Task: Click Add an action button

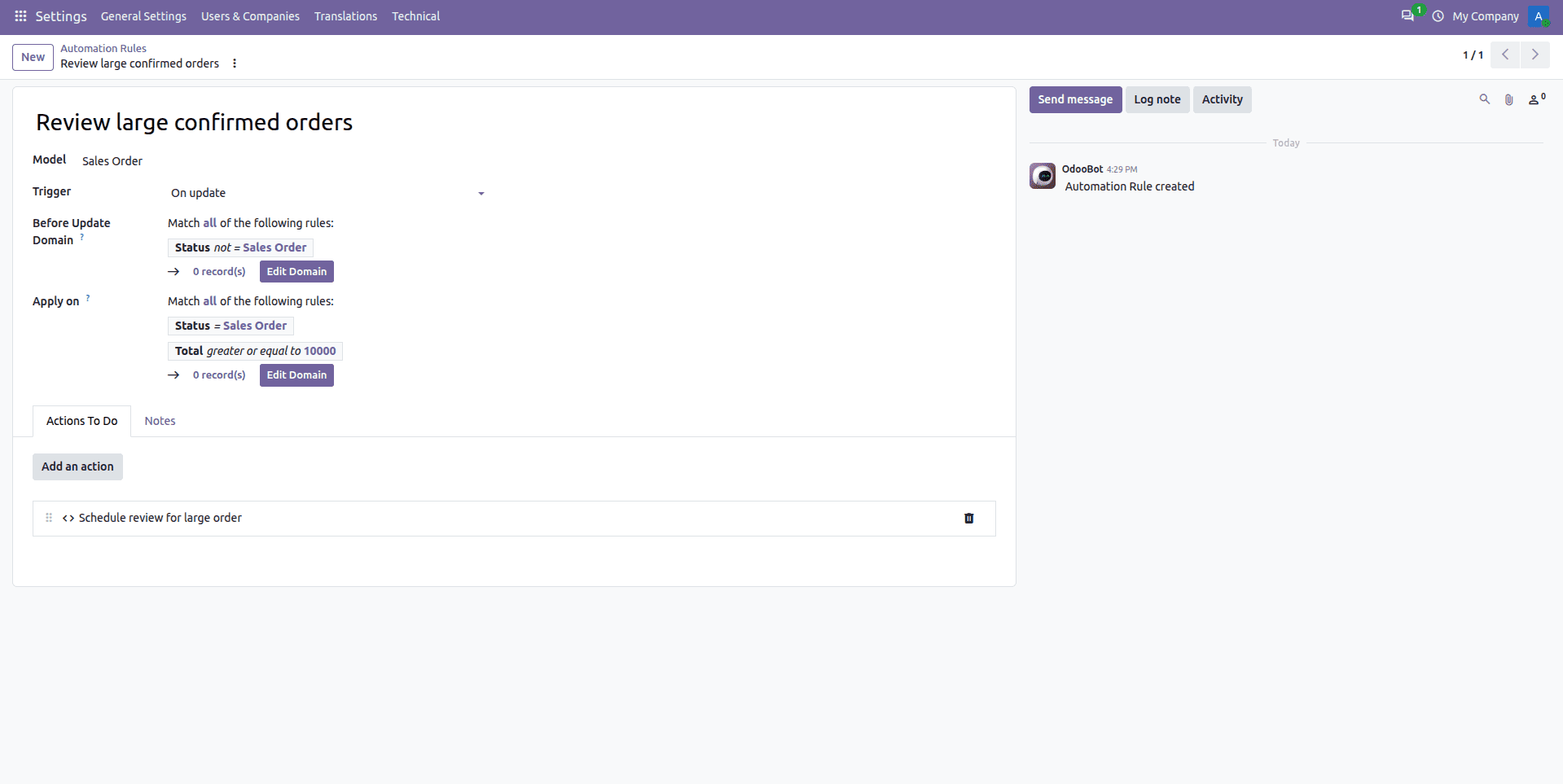Action: point(77,466)
